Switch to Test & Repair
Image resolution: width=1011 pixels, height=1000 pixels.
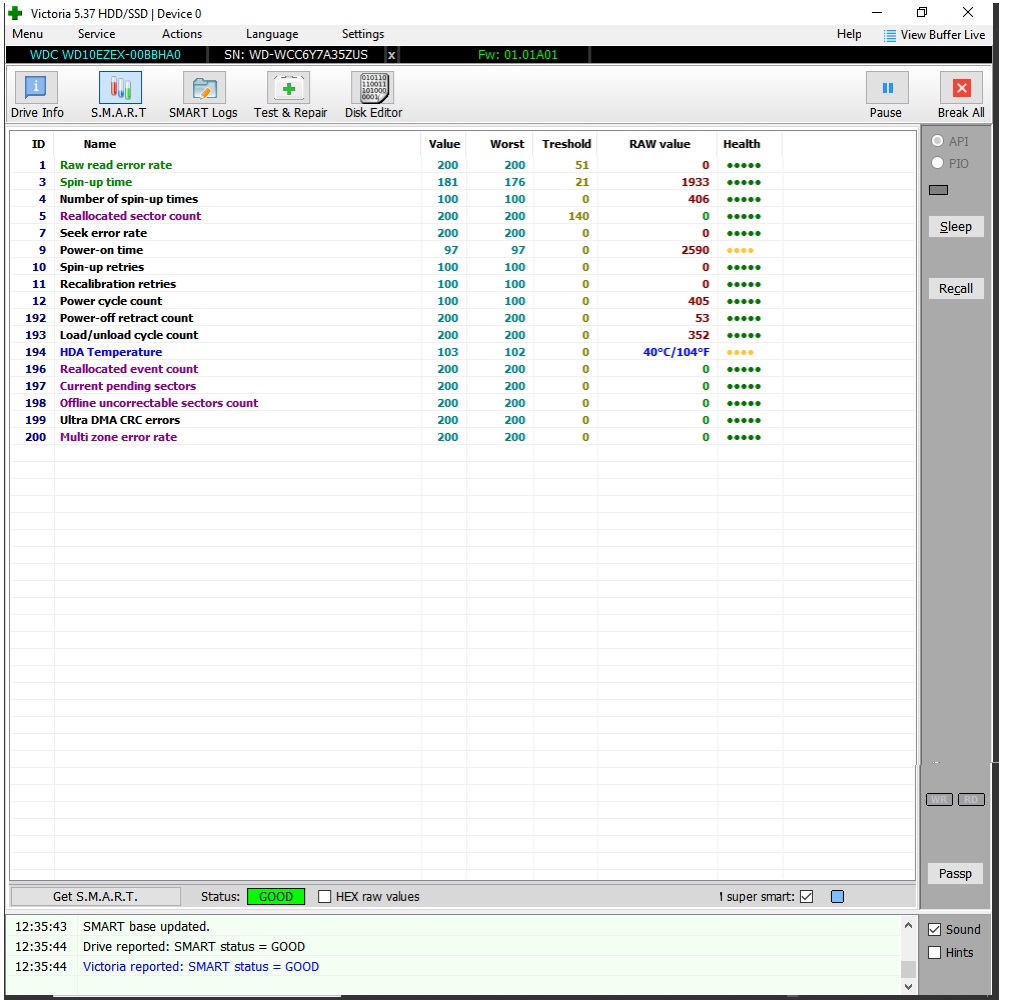tap(289, 88)
